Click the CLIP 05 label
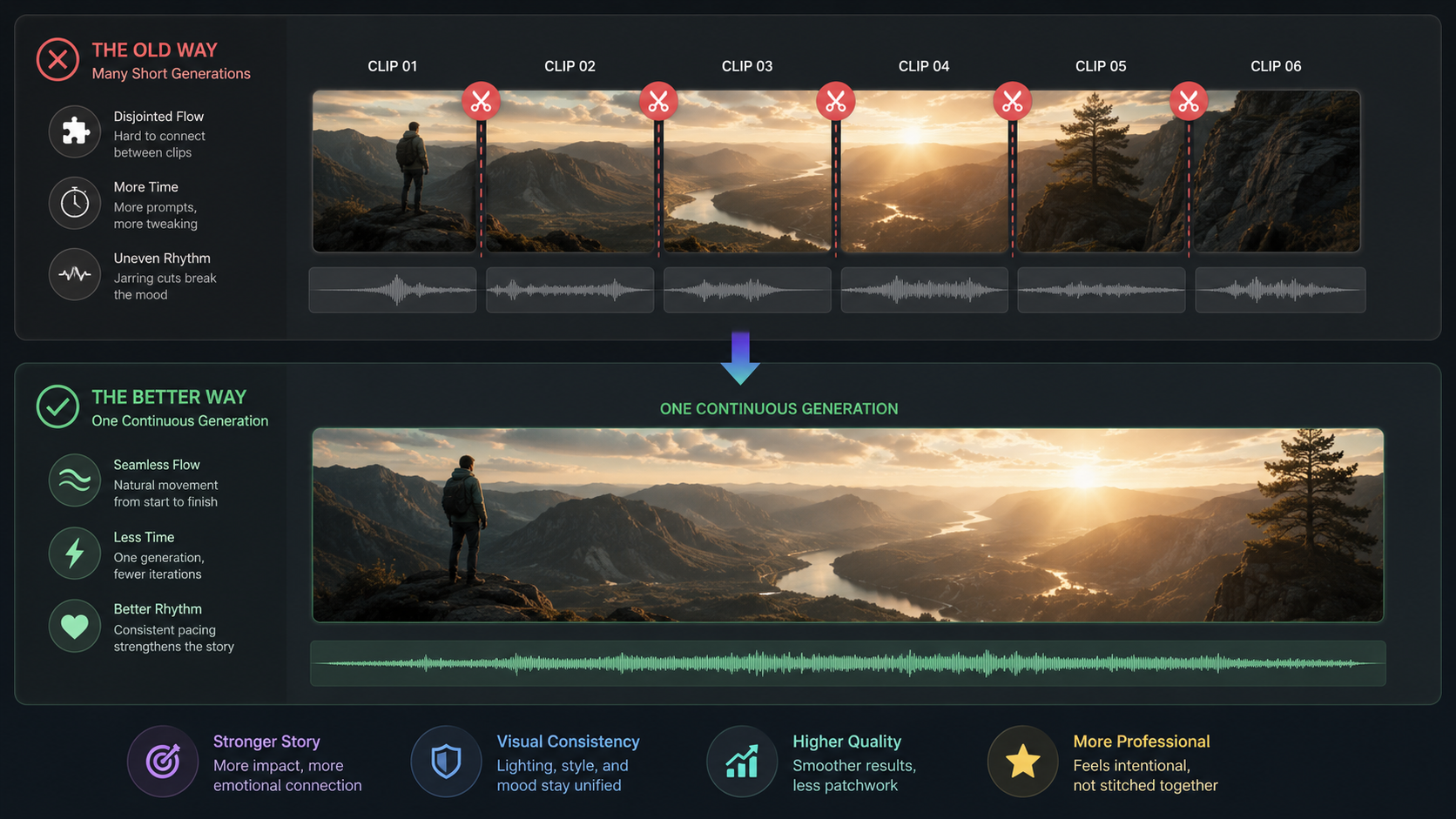The image size is (1456, 819). (x=1101, y=66)
